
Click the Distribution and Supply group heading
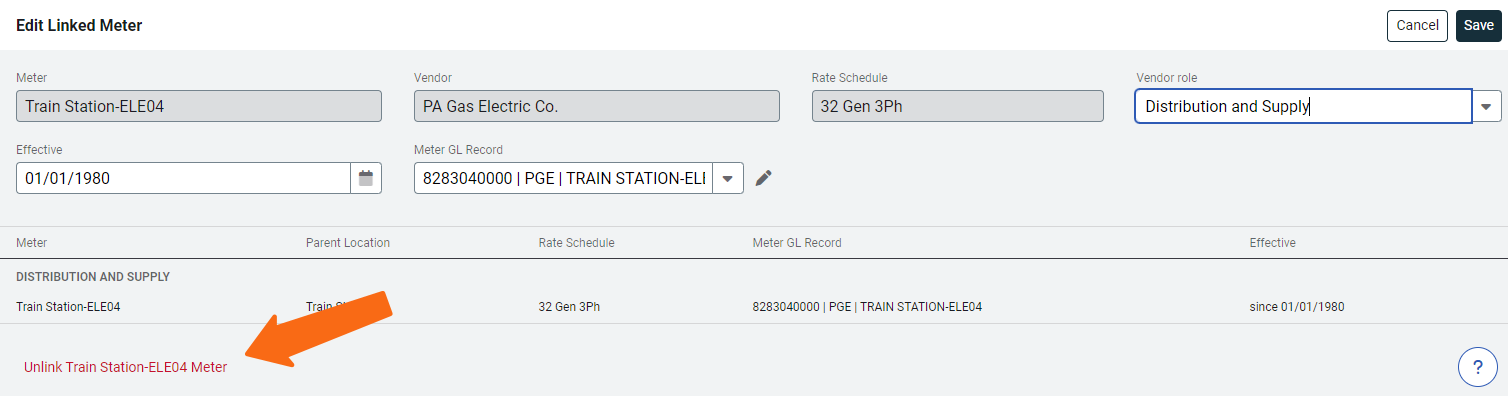[x=93, y=277]
